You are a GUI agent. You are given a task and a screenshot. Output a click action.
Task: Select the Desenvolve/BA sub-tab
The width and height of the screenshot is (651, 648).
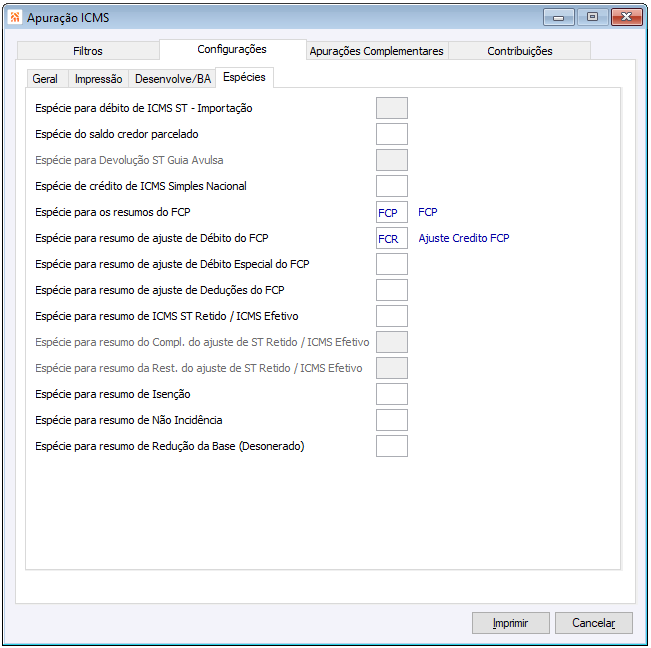[x=173, y=79]
